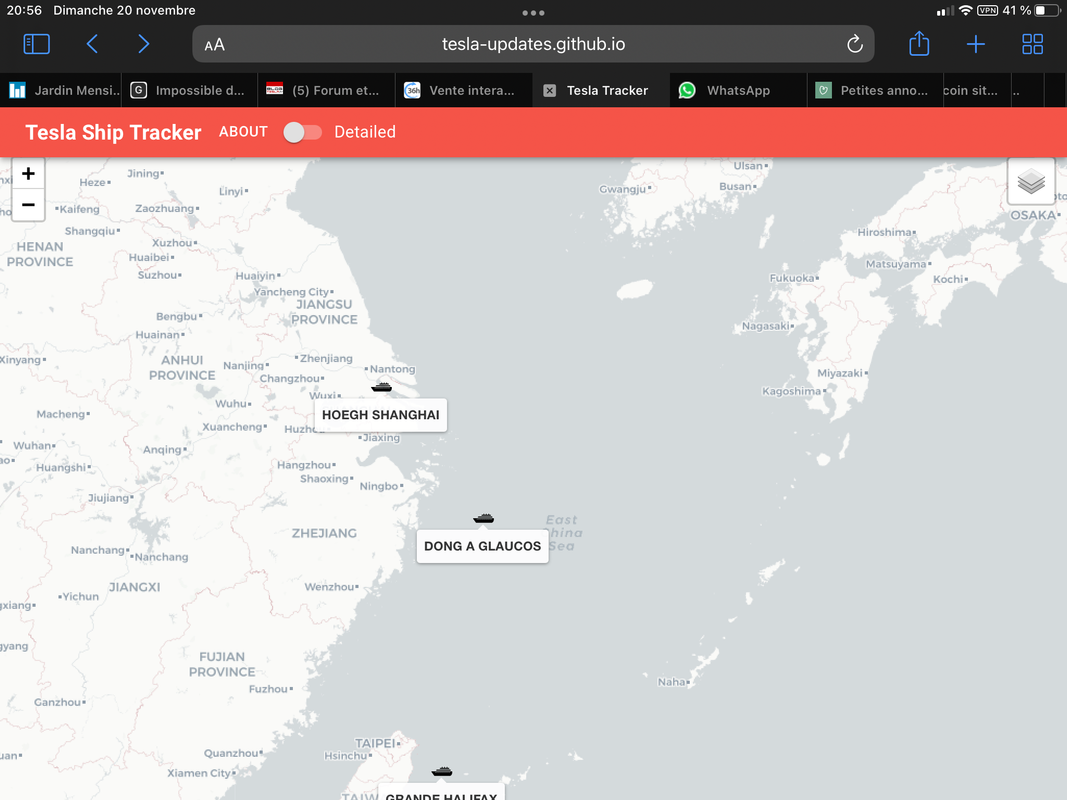Open the HOEGH SHANGHAI label popup
Viewport: 1067px width, 800px height.
point(381,415)
